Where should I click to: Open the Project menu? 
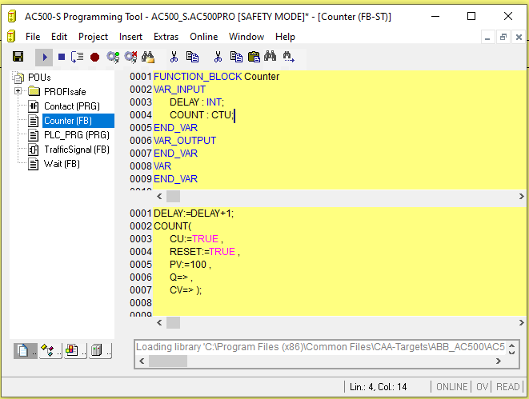93,36
